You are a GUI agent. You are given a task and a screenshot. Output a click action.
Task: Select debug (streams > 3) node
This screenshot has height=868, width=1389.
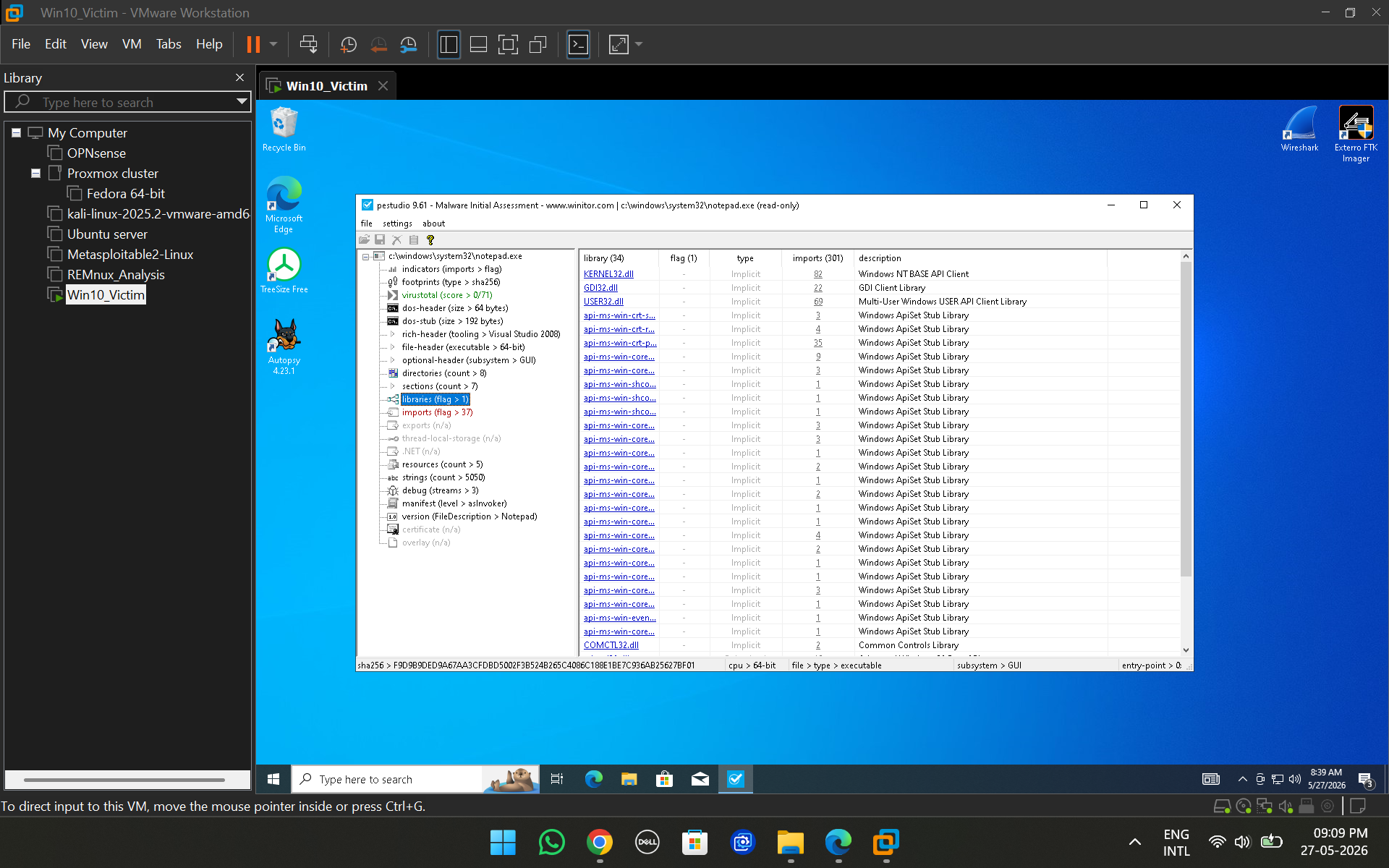pos(440,490)
